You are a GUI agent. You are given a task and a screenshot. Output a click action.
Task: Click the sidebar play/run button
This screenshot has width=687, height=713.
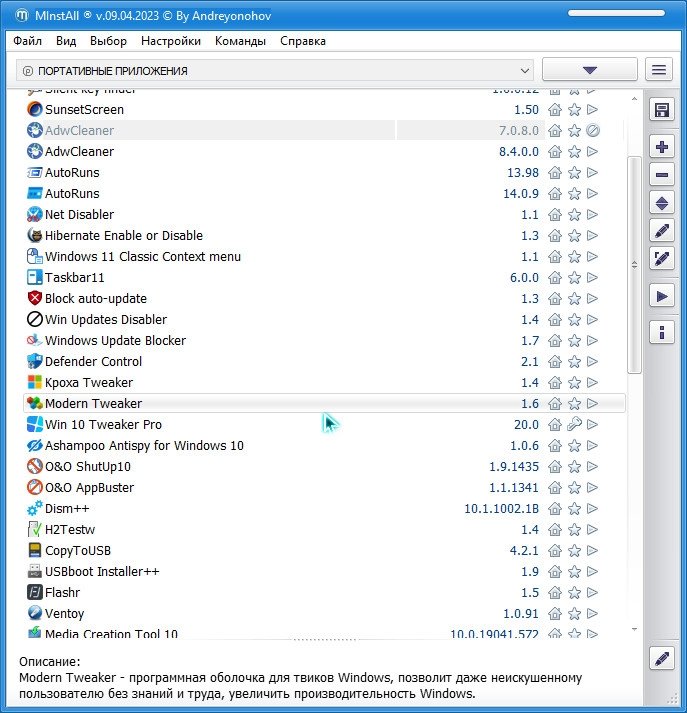pos(662,297)
